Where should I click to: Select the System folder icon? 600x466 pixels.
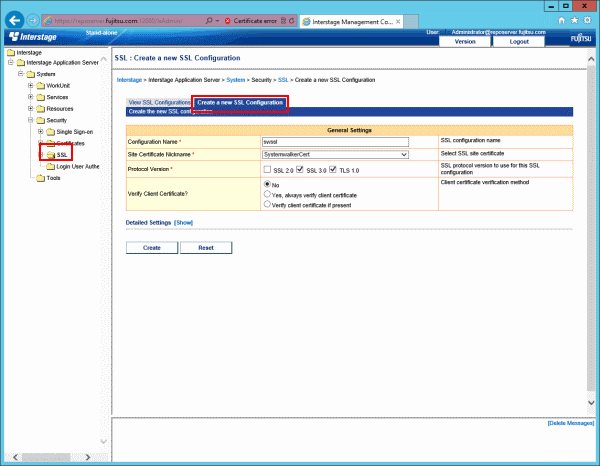coord(31,74)
